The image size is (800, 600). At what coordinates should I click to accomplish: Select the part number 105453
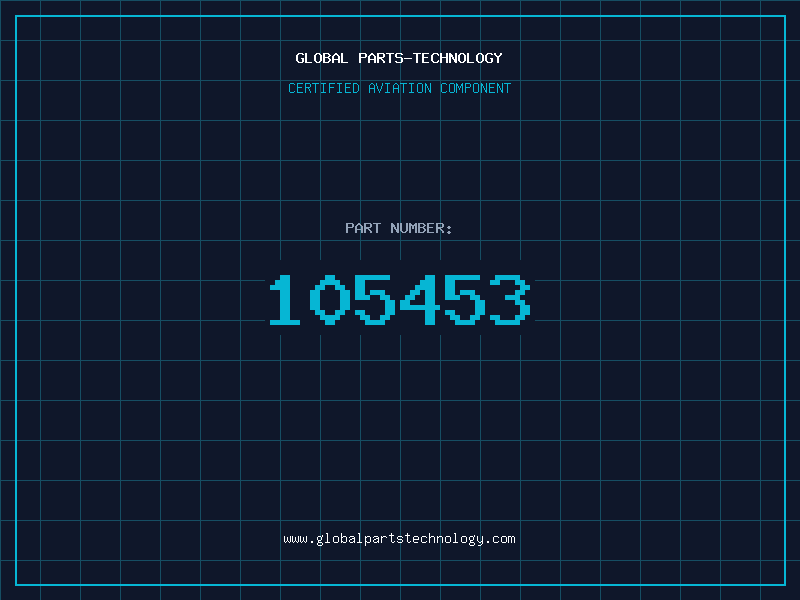pos(400,299)
